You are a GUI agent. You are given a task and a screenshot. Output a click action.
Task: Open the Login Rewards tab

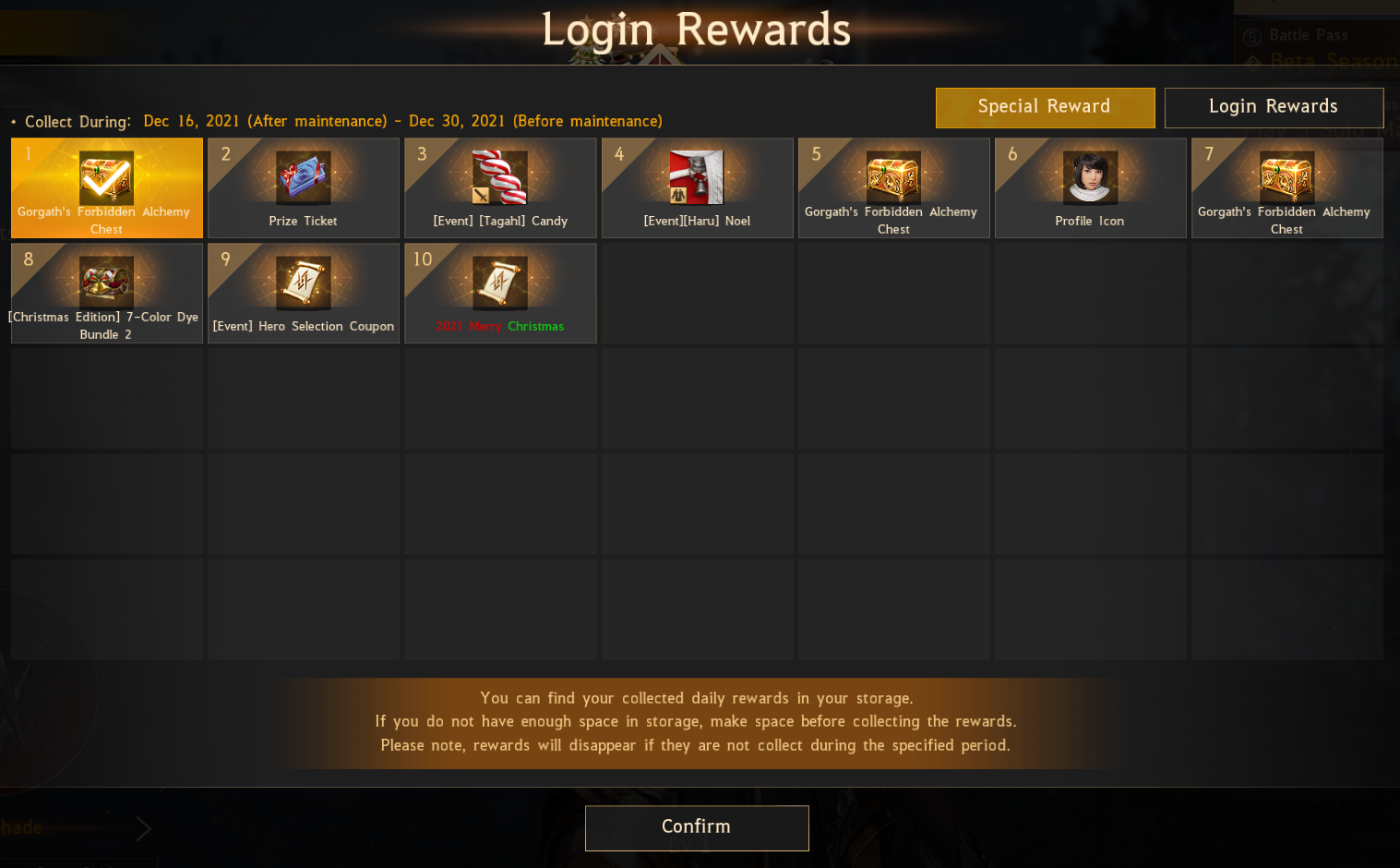[x=1274, y=107]
